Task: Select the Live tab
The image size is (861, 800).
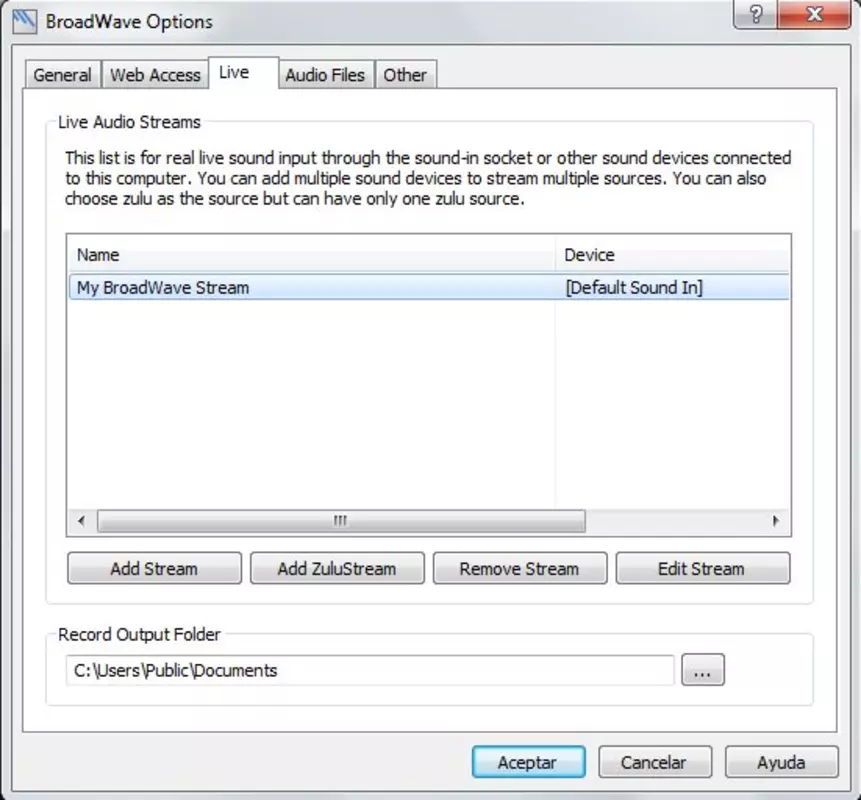Action: click(243, 72)
